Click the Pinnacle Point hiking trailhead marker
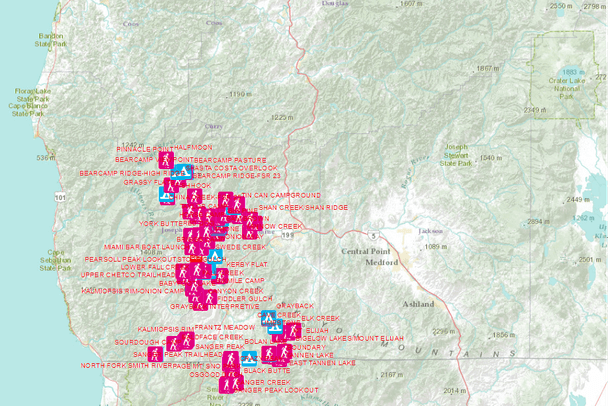This screenshot has width=612, height=406. [x=166, y=158]
